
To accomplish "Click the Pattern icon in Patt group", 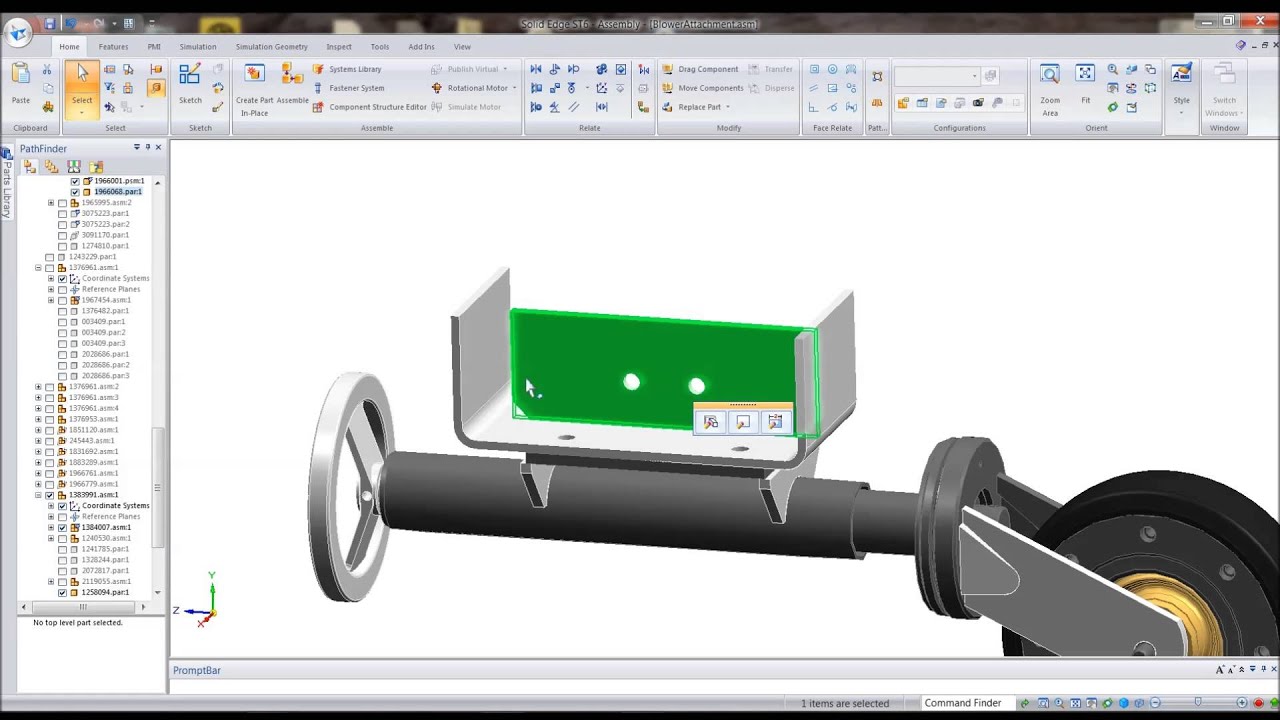I will point(877,77).
